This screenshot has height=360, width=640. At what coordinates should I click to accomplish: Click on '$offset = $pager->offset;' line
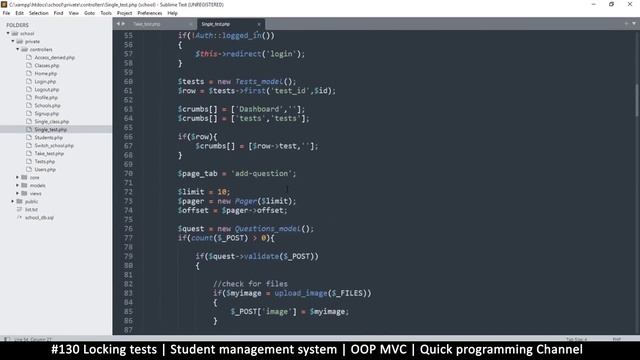(232, 211)
